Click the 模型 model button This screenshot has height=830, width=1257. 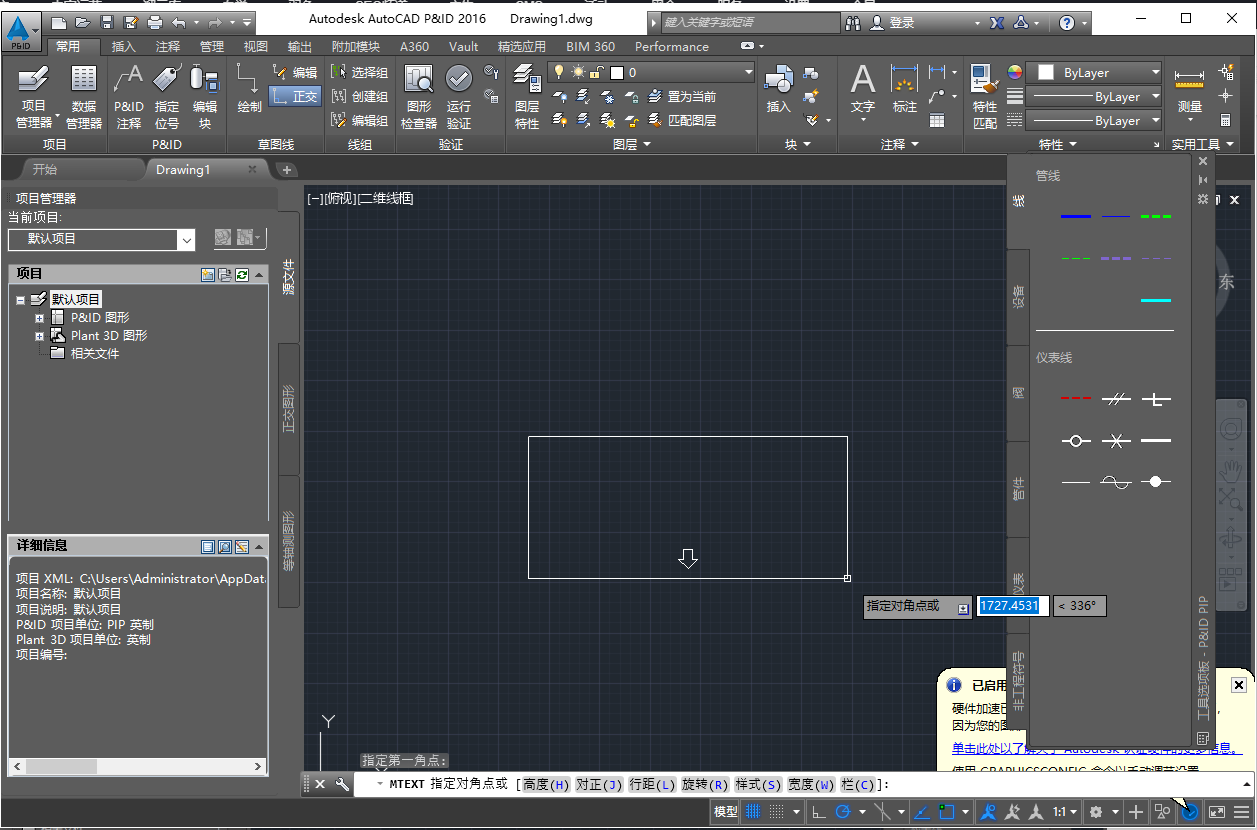tap(726, 811)
